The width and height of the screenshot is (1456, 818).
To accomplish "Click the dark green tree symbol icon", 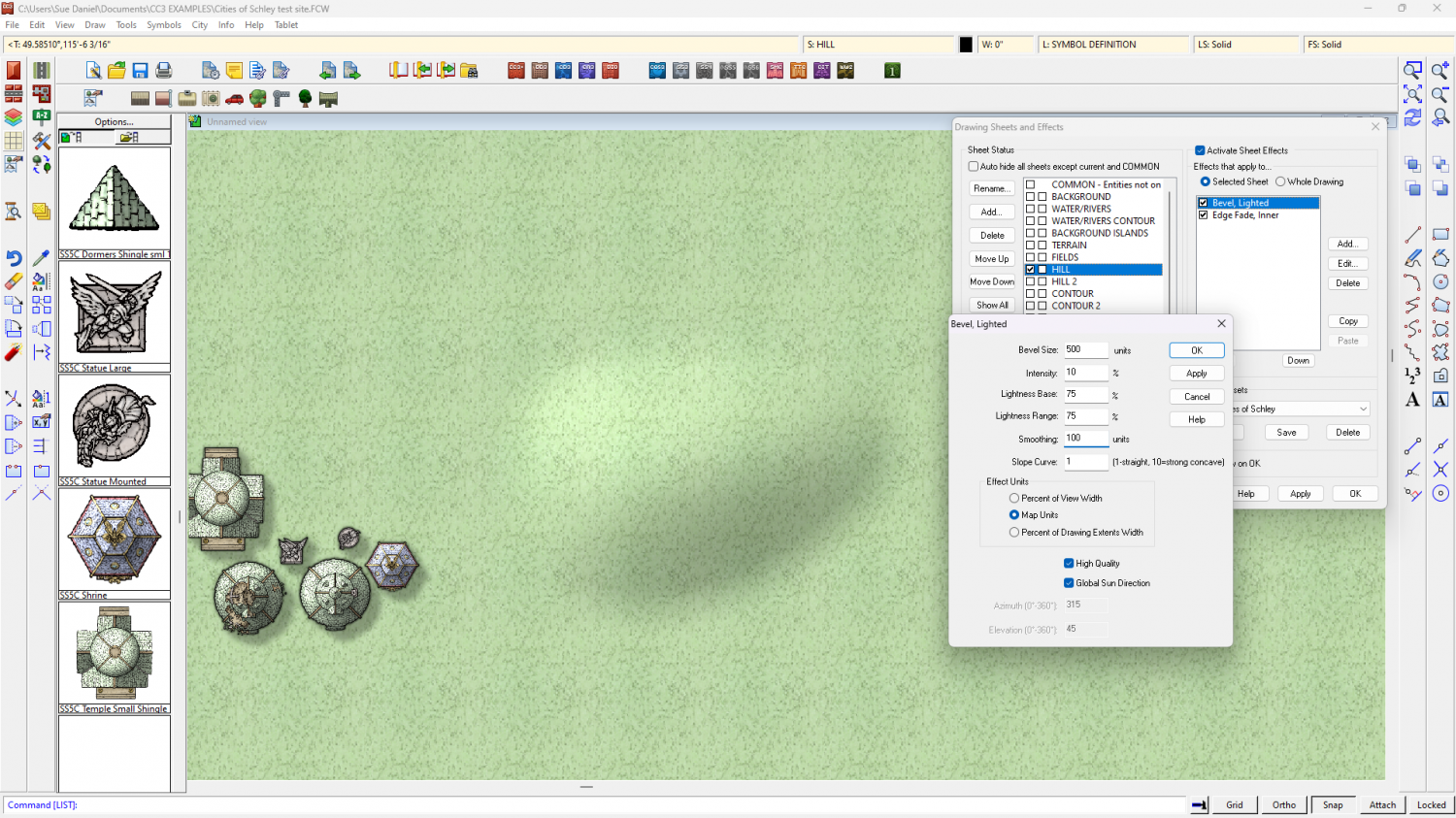I will click(305, 99).
